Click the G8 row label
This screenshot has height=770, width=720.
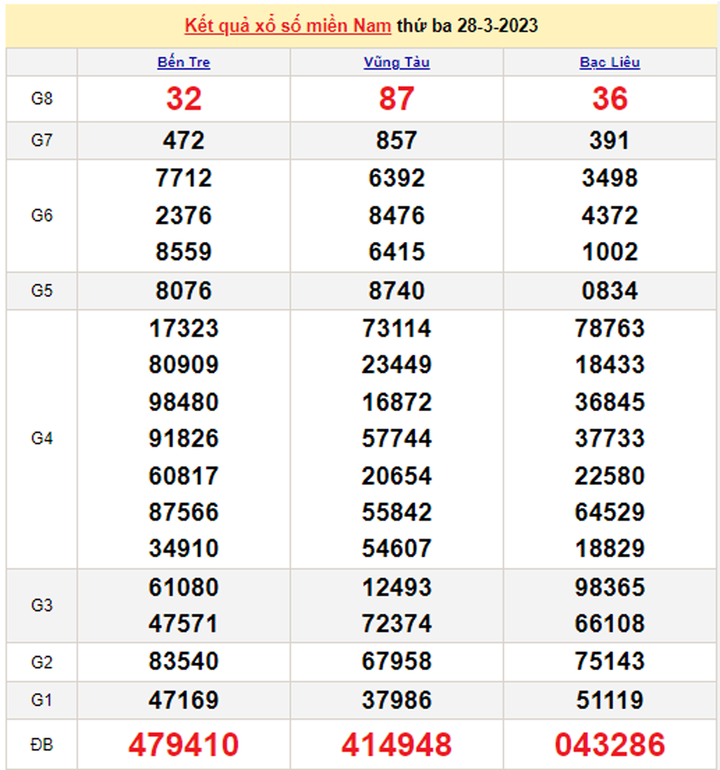coord(41,98)
